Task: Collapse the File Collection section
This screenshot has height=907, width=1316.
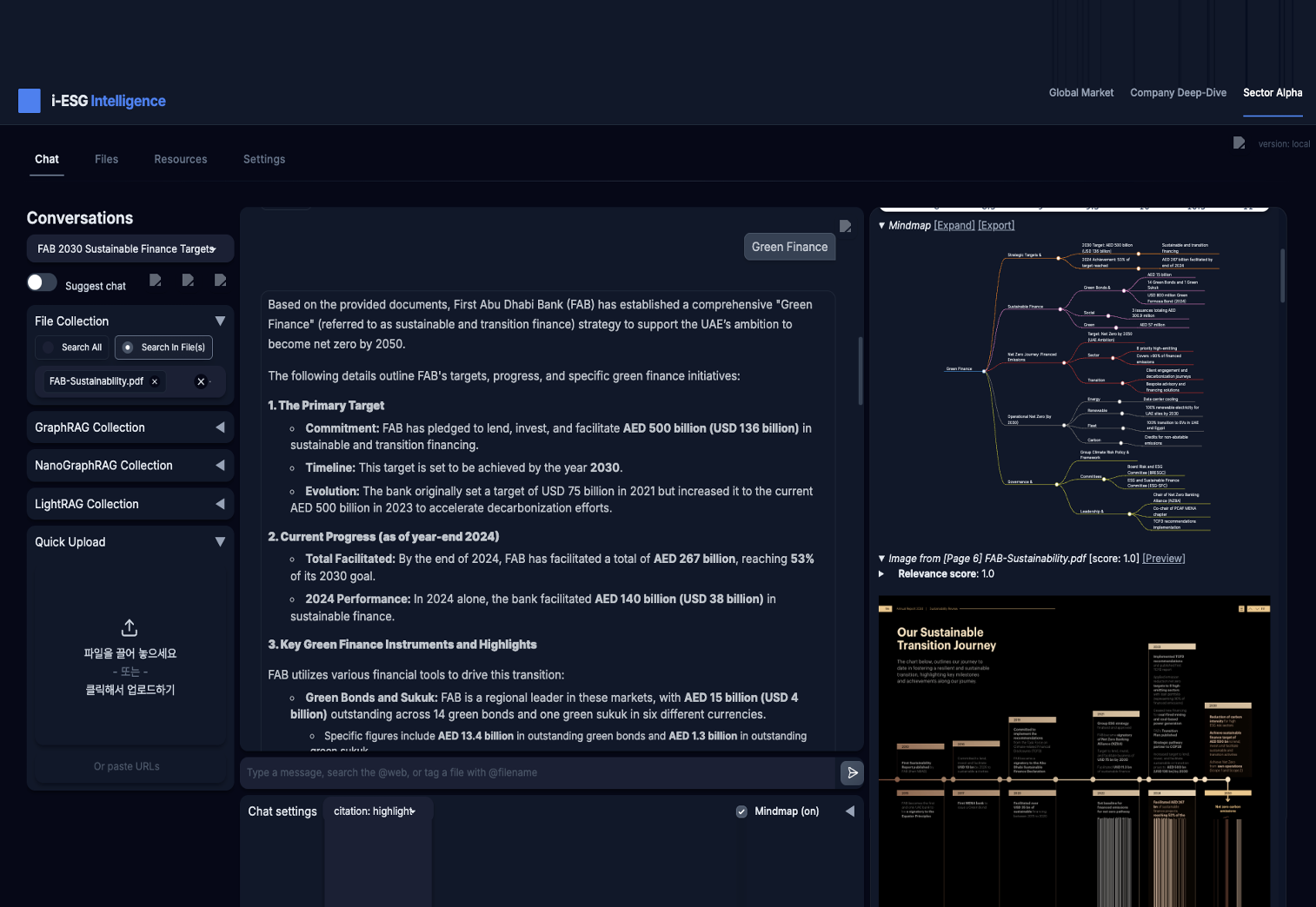Action: click(220, 321)
